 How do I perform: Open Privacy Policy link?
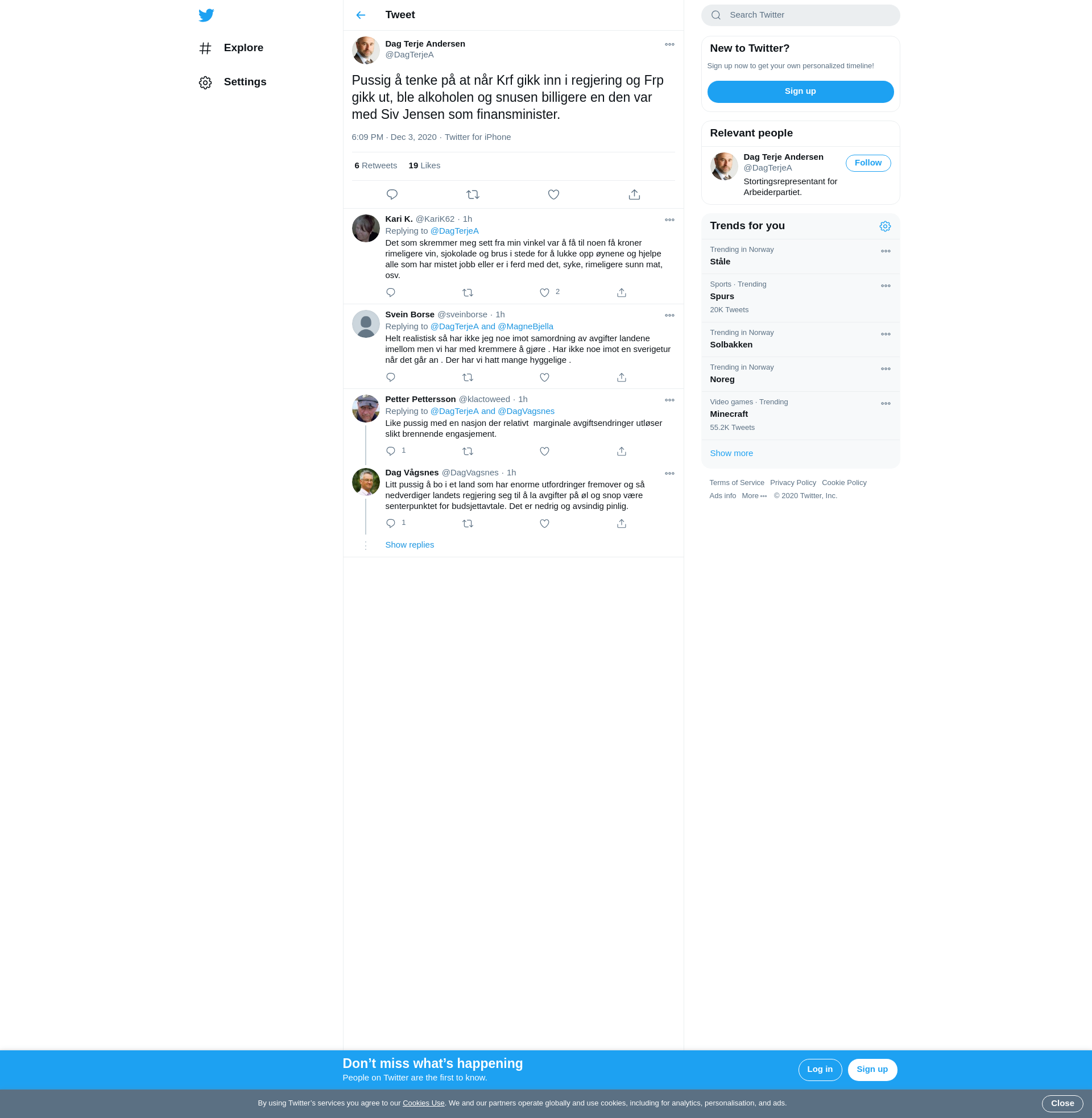point(793,483)
